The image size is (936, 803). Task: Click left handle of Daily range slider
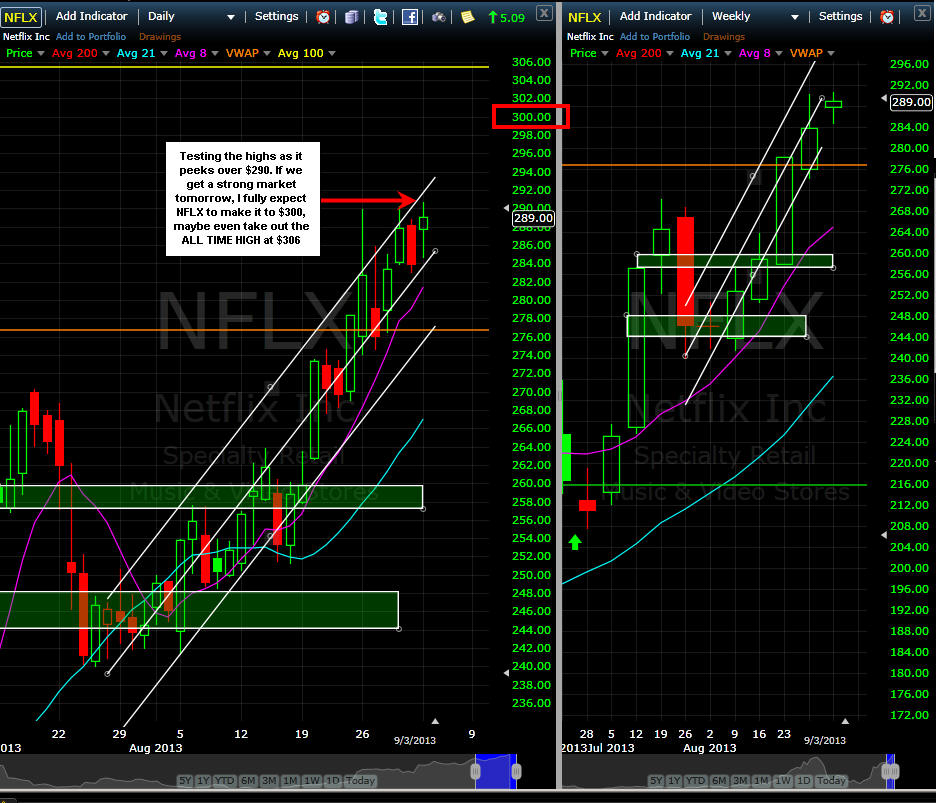point(476,771)
